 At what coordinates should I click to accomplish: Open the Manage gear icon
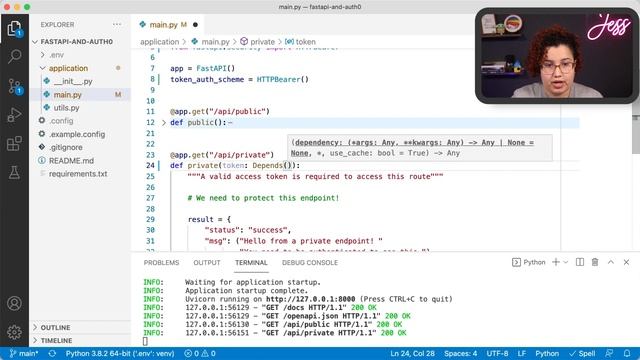point(14,332)
